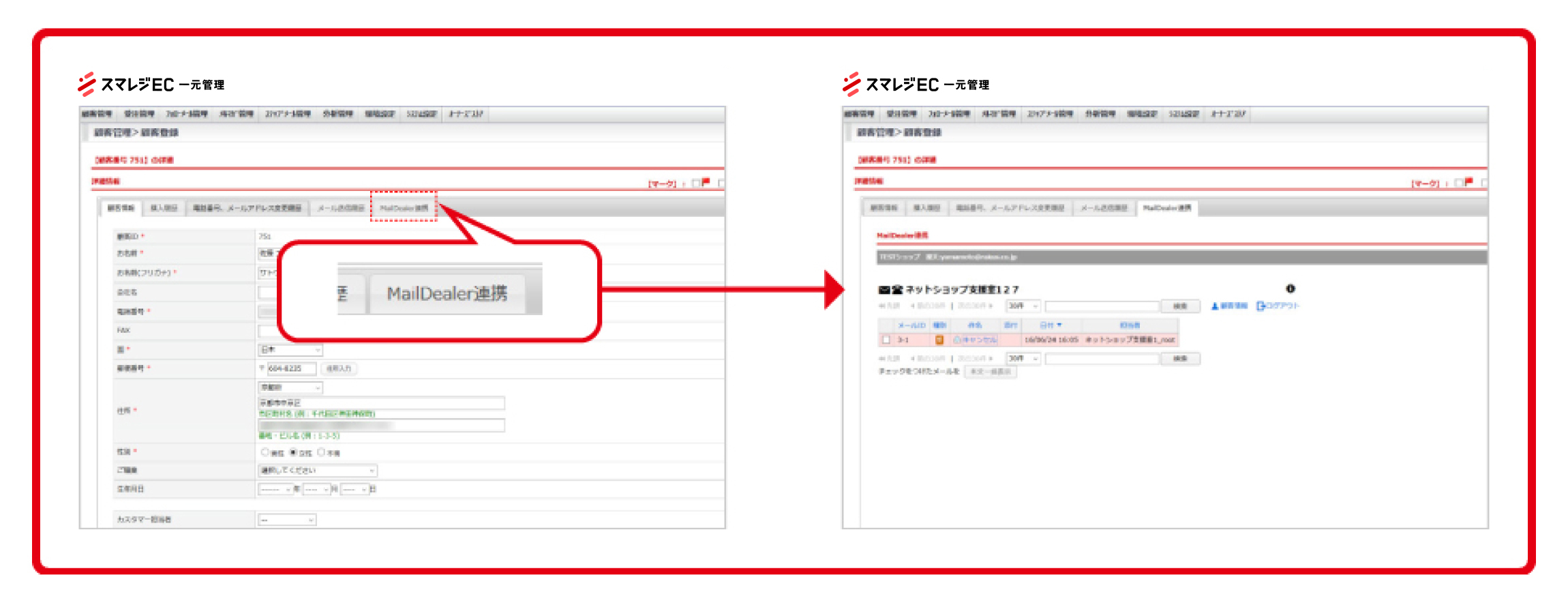The width and height of the screenshot is (1568, 603).
Task: Open the 国 country dropdown showing 日本
Action: point(290,350)
